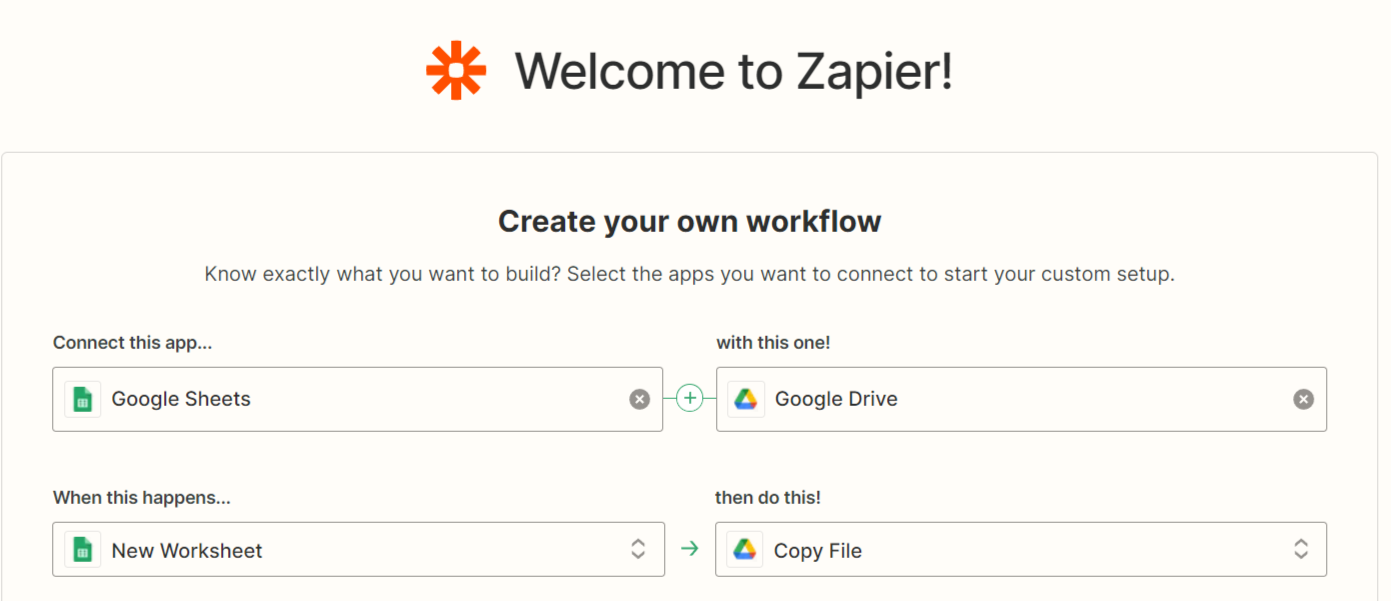Select the Google Drive icon beside Copy File
This screenshot has width=1391, height=601.
(x=746, y=549)
